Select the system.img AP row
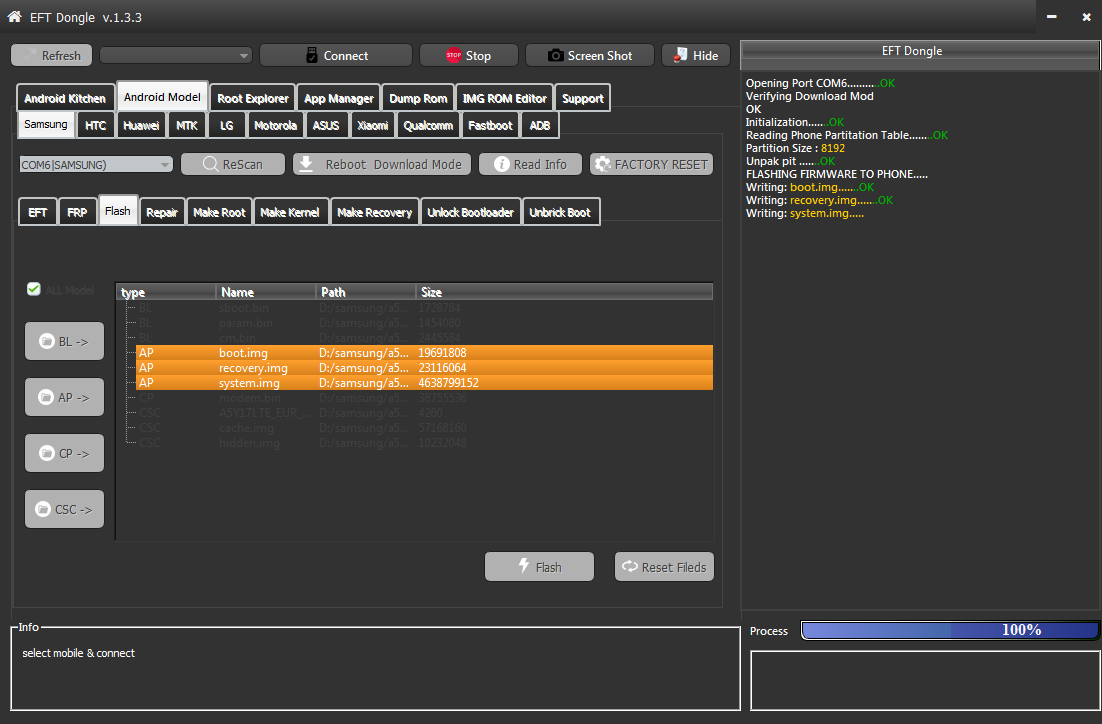 pos(424,382)
